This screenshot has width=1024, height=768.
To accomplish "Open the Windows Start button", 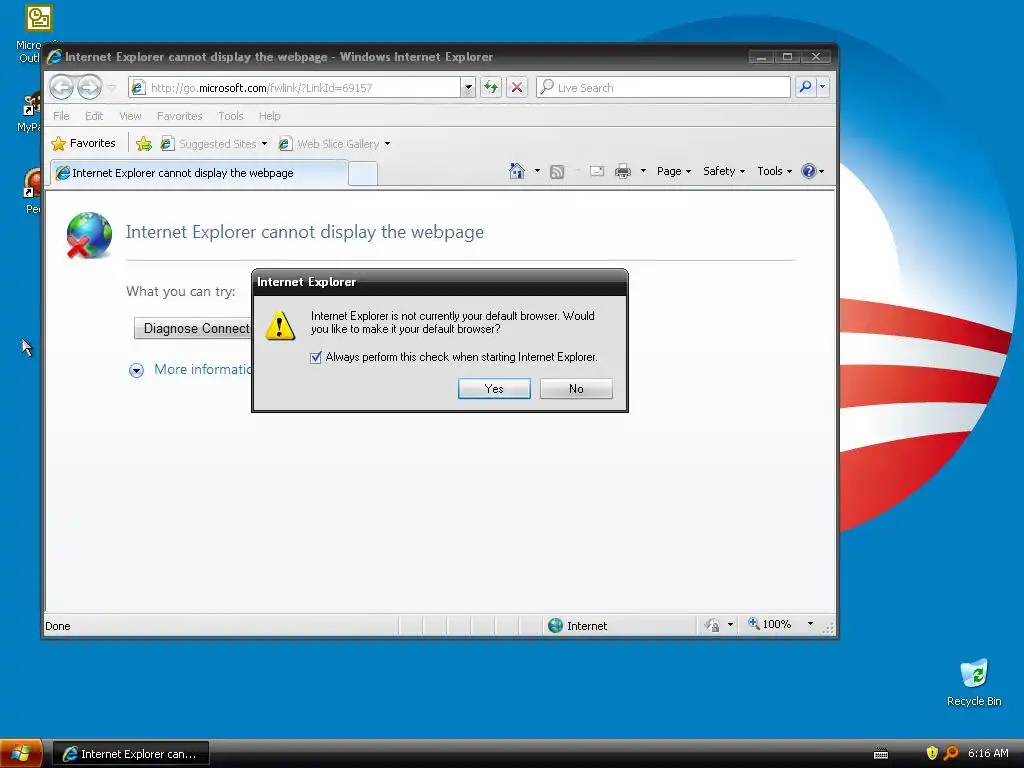I will pos(21,754).
